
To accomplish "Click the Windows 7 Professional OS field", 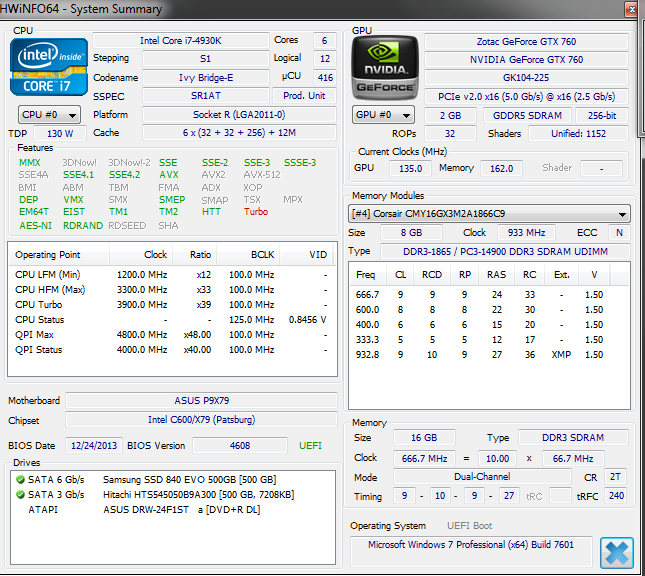I will tap(471, 551).
